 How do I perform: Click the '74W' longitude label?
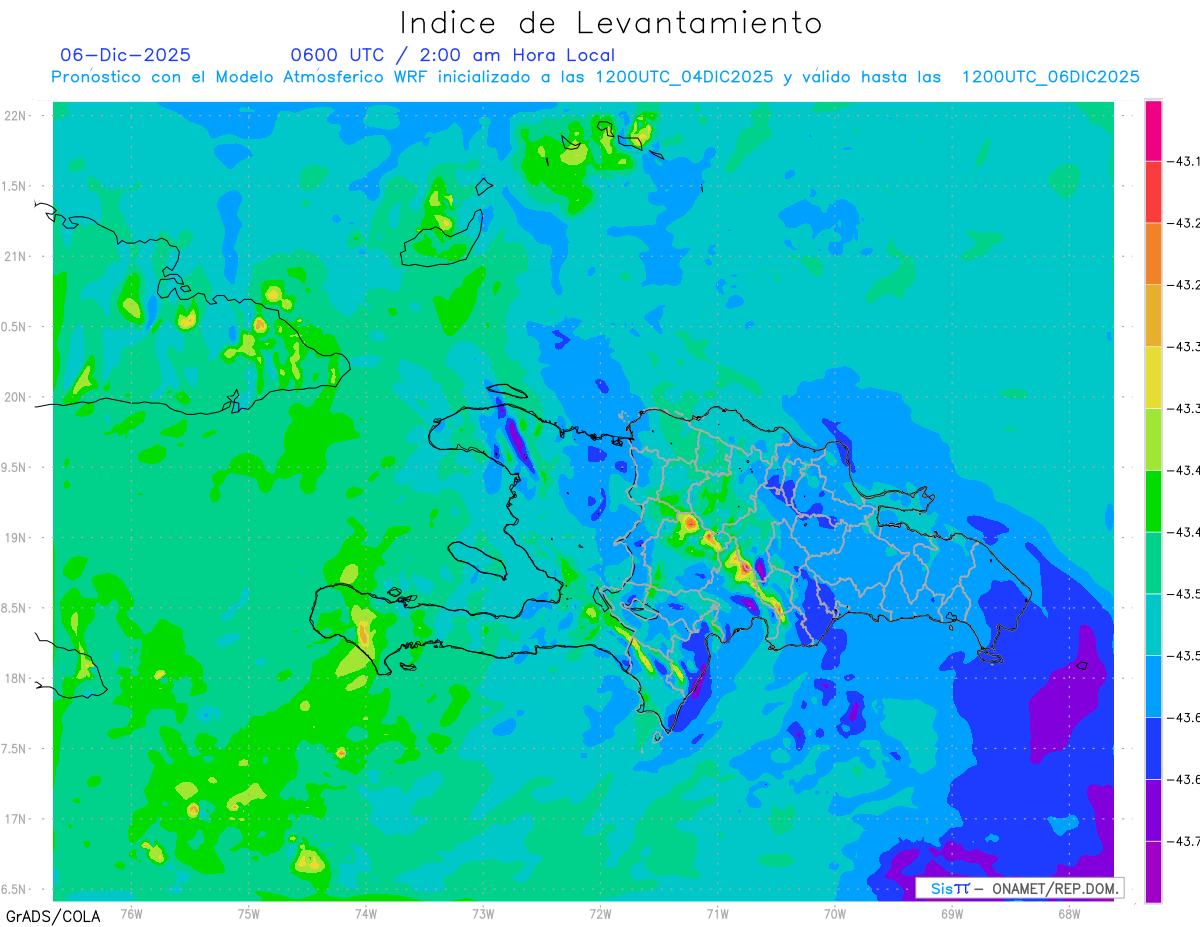(366, 913)
